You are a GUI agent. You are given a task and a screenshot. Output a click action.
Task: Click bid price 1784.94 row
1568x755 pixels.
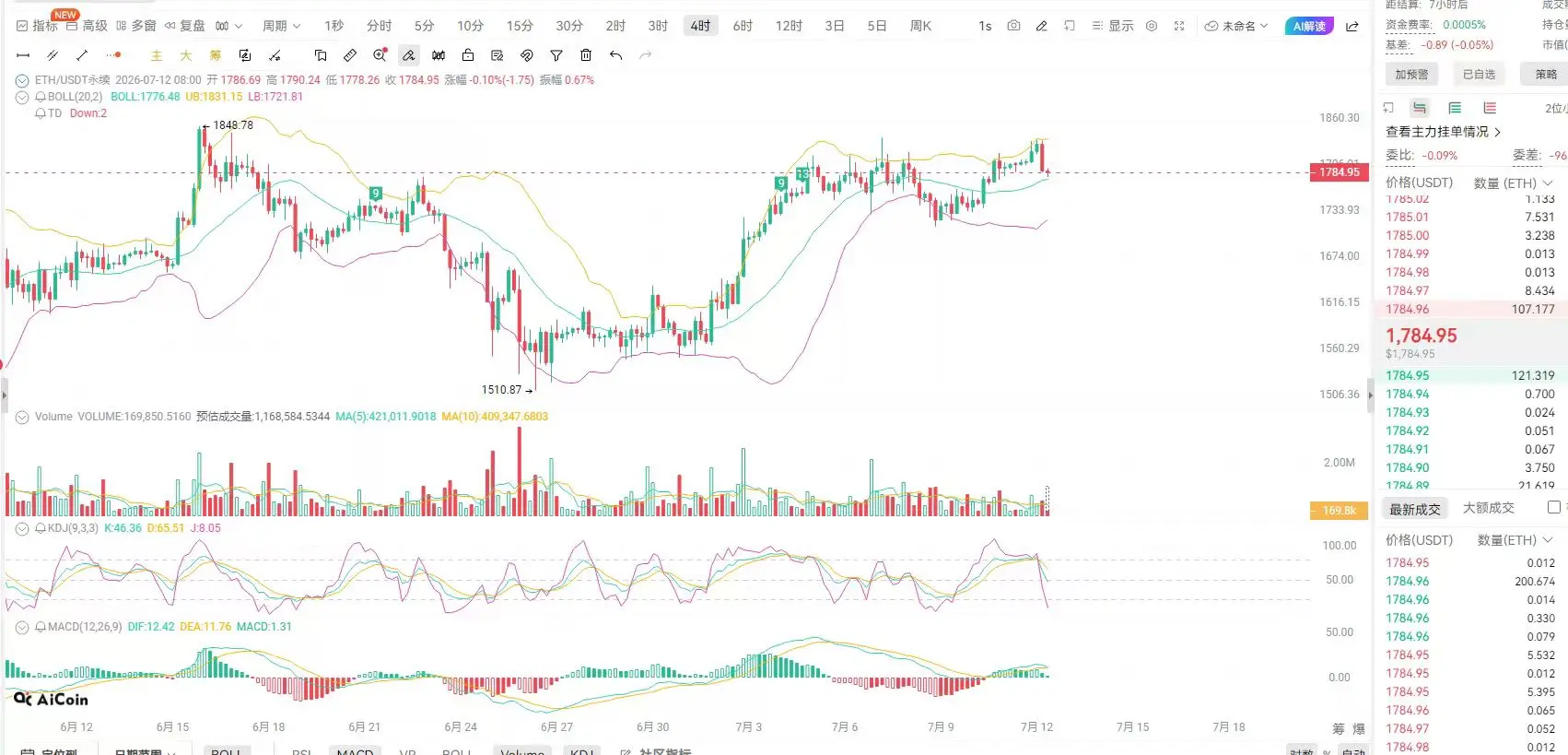(x=1471, y=395)
